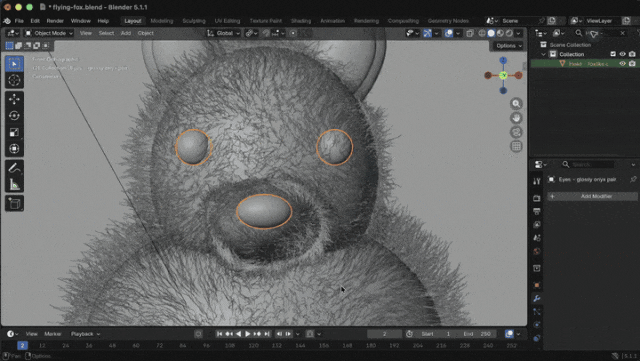Click the Z axis on navigation gizmo

click(x=503, y=60)
